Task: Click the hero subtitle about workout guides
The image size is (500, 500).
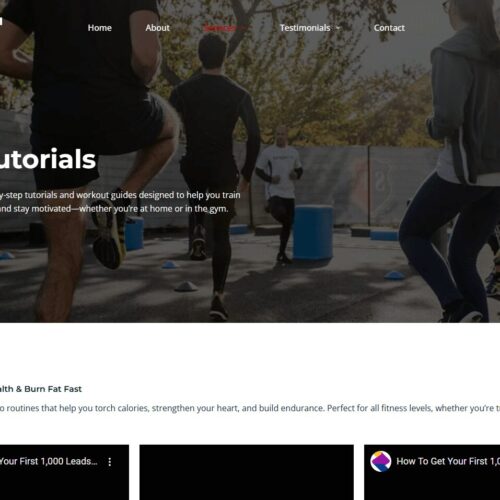Action: [120, 202]
